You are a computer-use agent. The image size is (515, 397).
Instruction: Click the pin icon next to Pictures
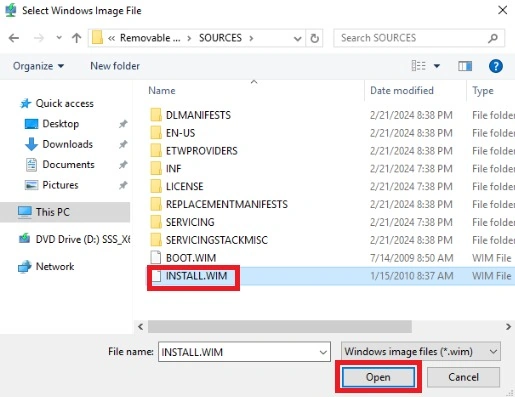(x=123, y=185)
